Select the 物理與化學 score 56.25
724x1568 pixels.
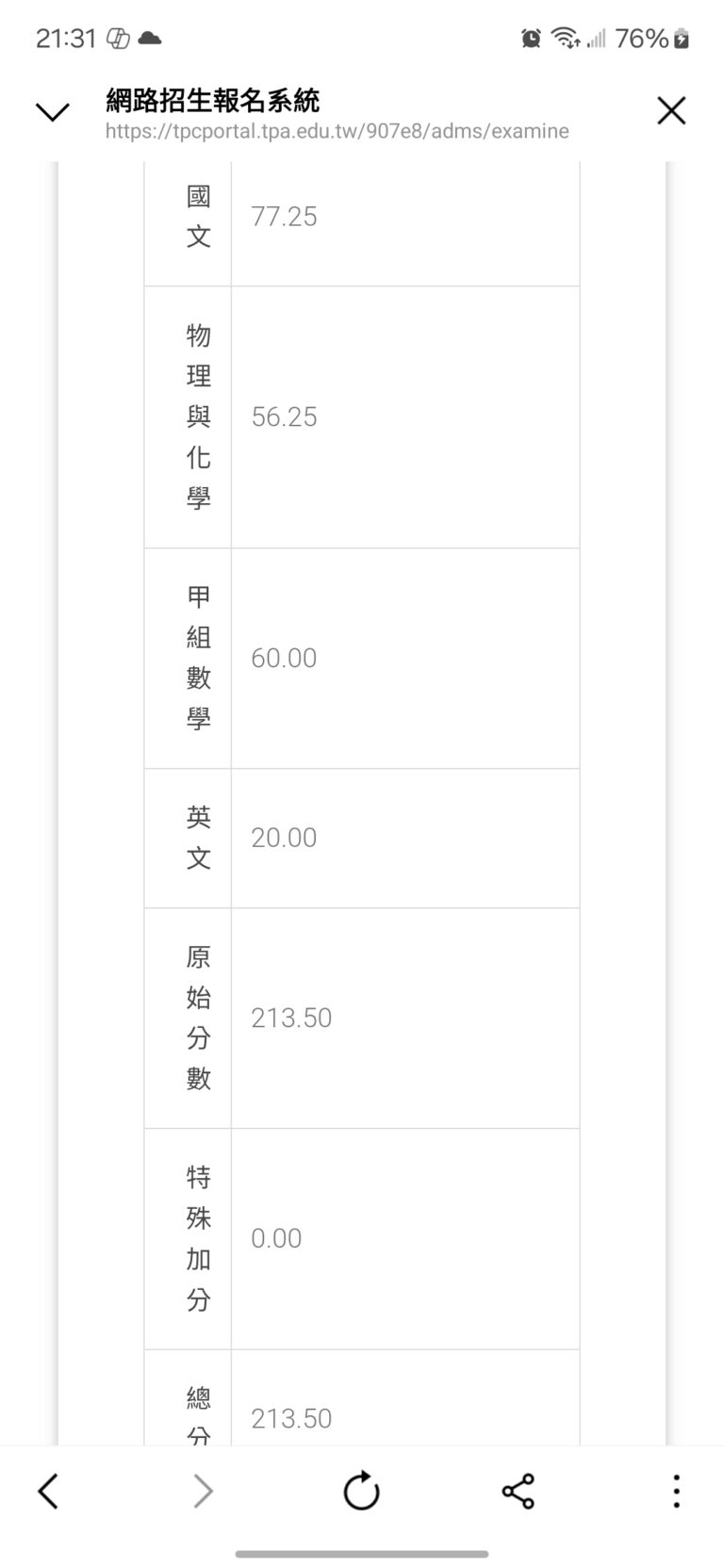click(284, 417)
